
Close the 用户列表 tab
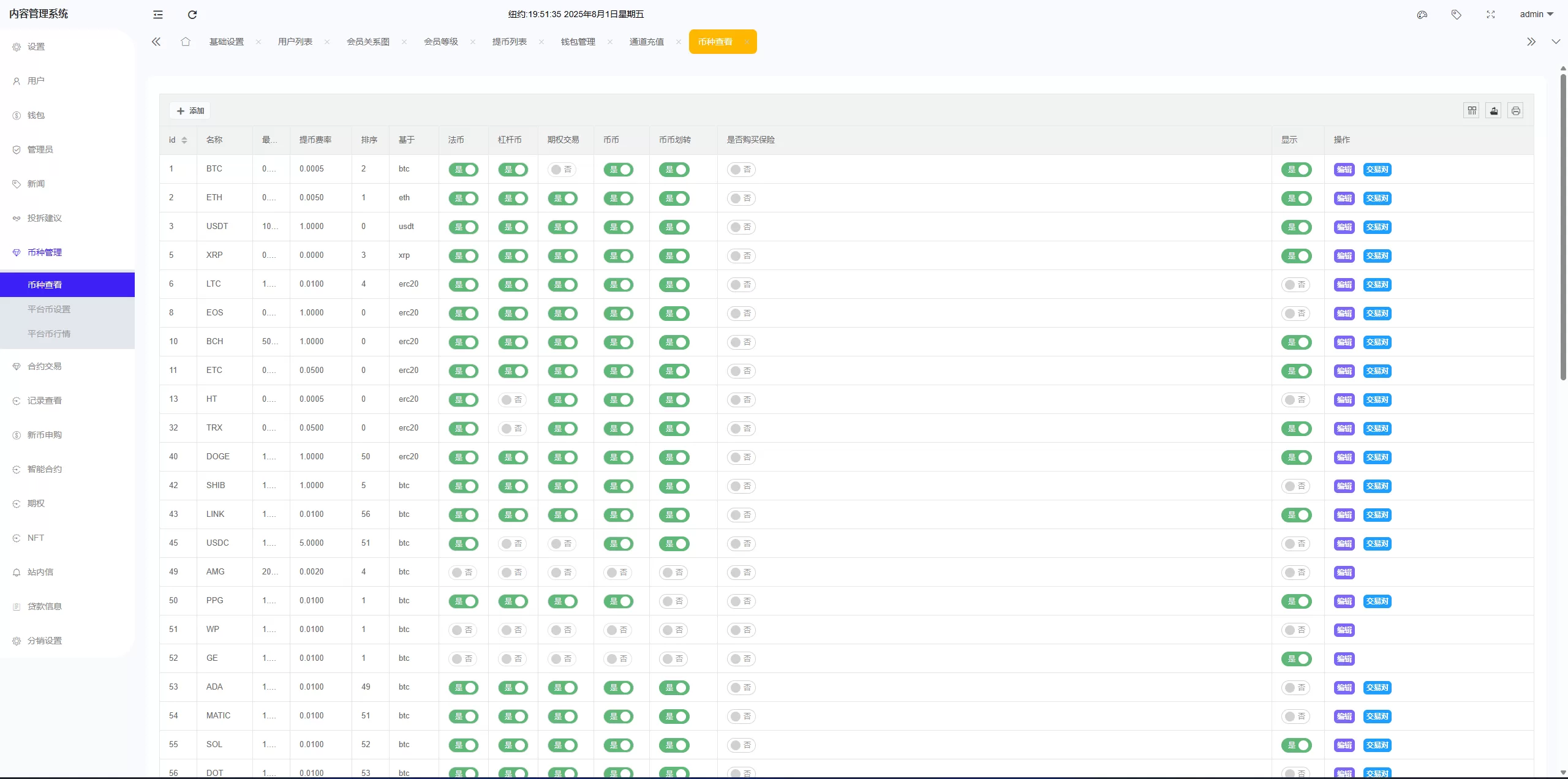[327, 42]
